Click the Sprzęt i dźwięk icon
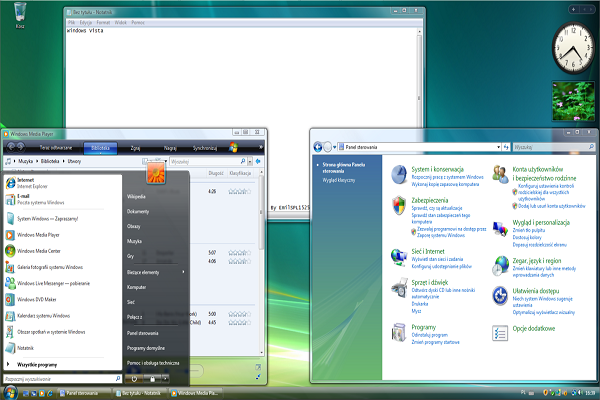This screenshot has width=600, height=400. click(399, 288)
